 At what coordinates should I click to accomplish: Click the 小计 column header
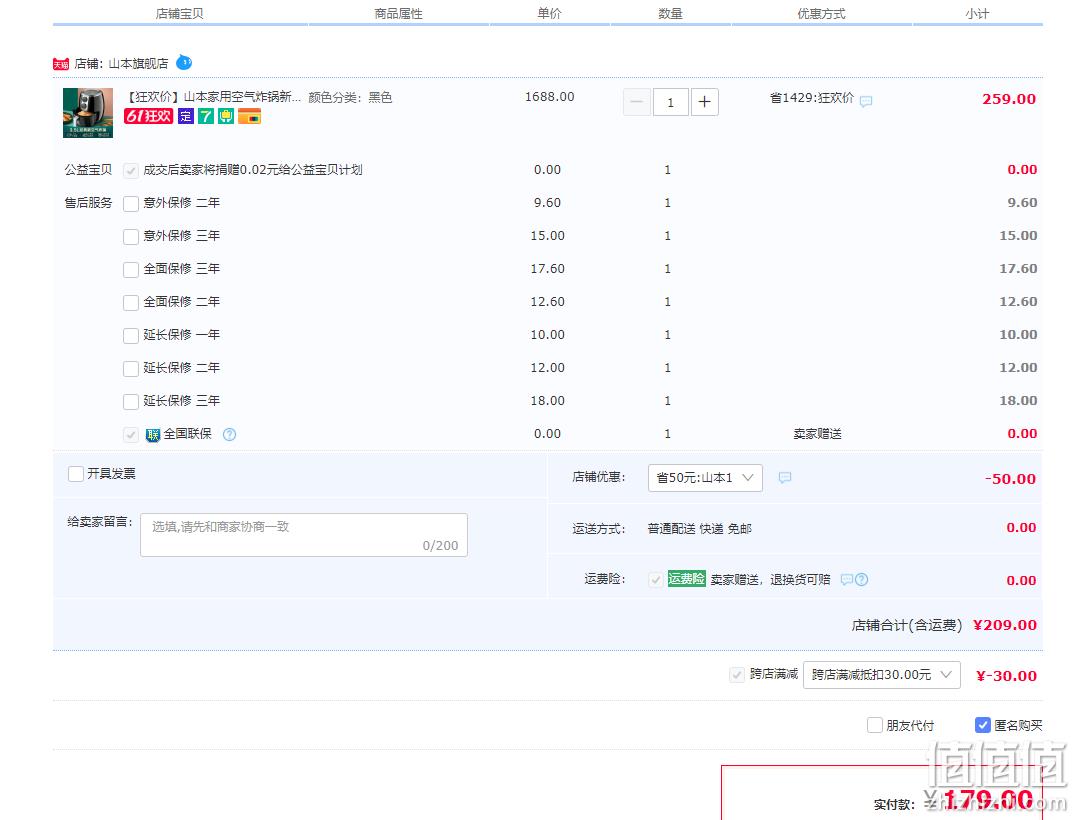pos(976,14)
